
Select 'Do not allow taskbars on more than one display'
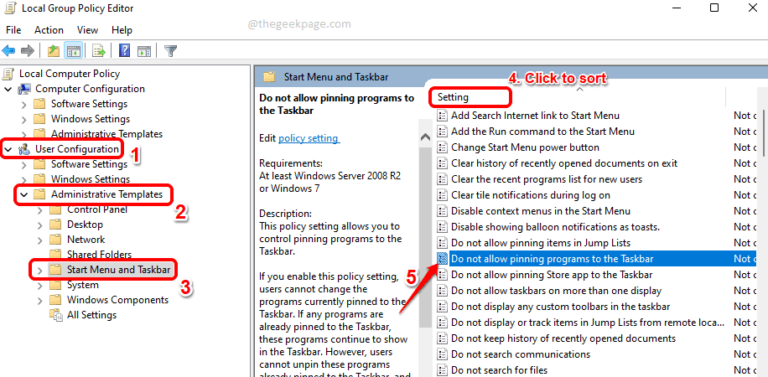556,291
